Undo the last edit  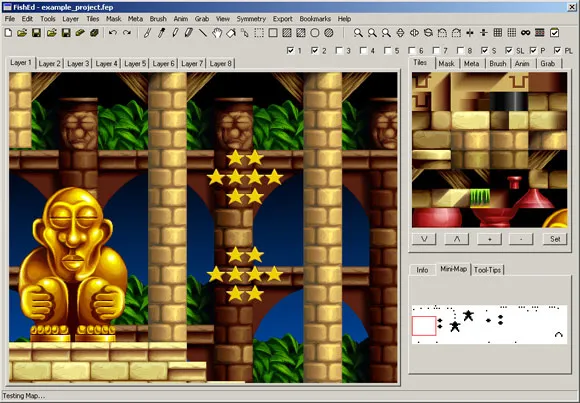(x=113, y=33)
